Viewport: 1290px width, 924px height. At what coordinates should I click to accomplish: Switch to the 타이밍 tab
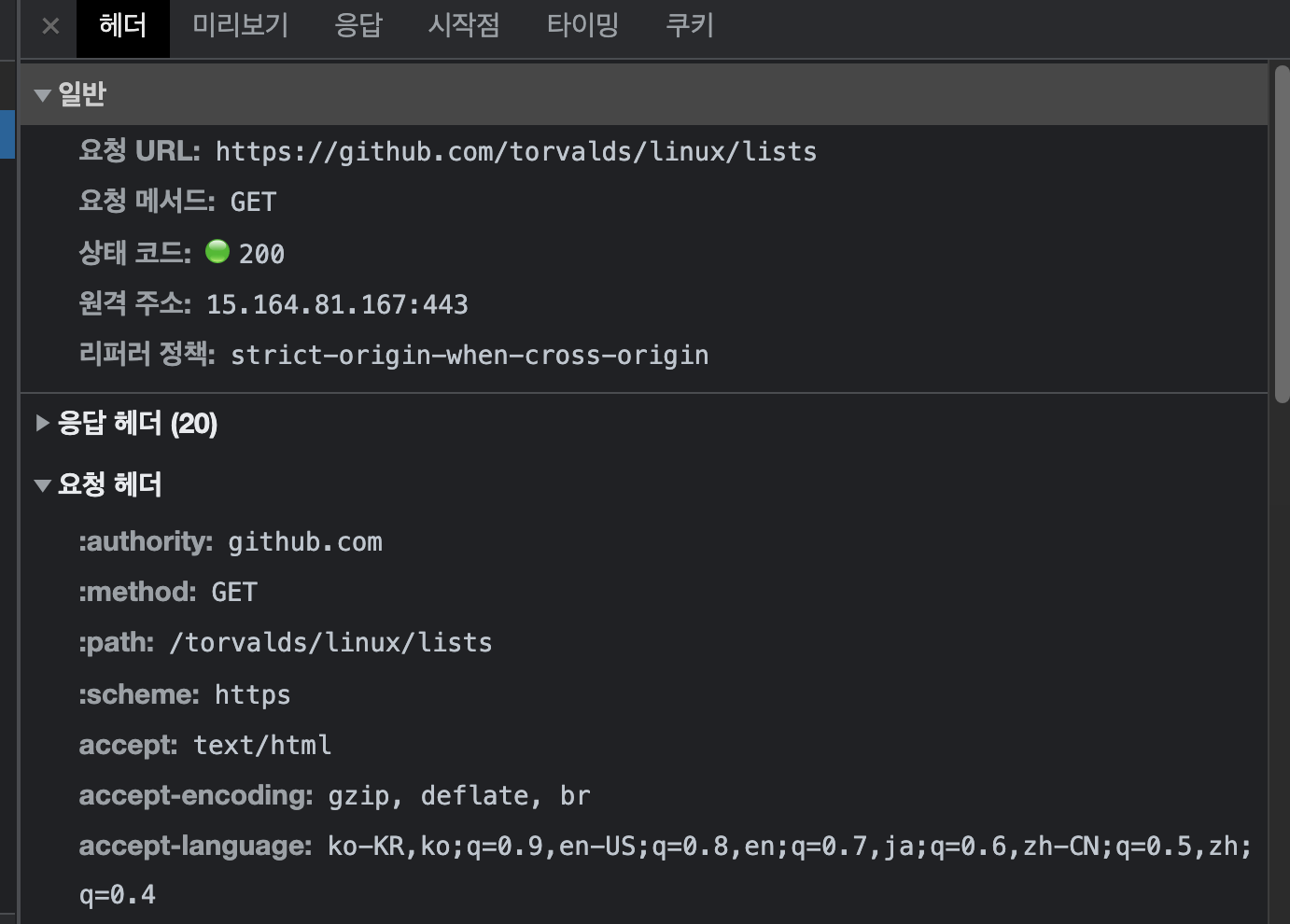coord(582,25)
